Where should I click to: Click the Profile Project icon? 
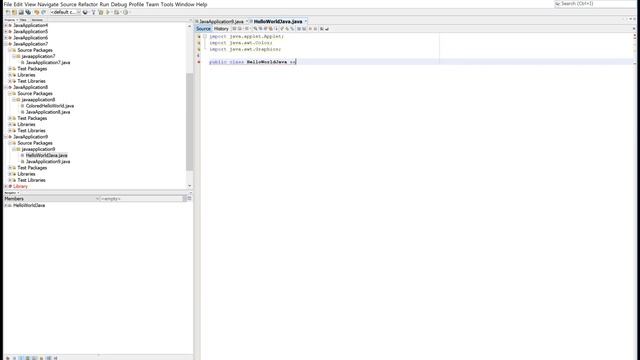(125, 12)
